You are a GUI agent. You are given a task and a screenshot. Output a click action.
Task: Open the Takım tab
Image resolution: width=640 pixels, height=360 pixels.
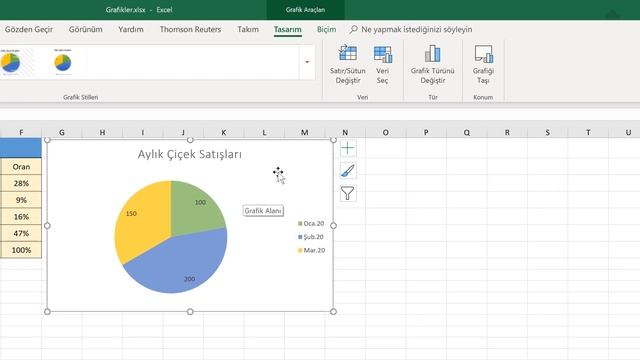[248, 29]
